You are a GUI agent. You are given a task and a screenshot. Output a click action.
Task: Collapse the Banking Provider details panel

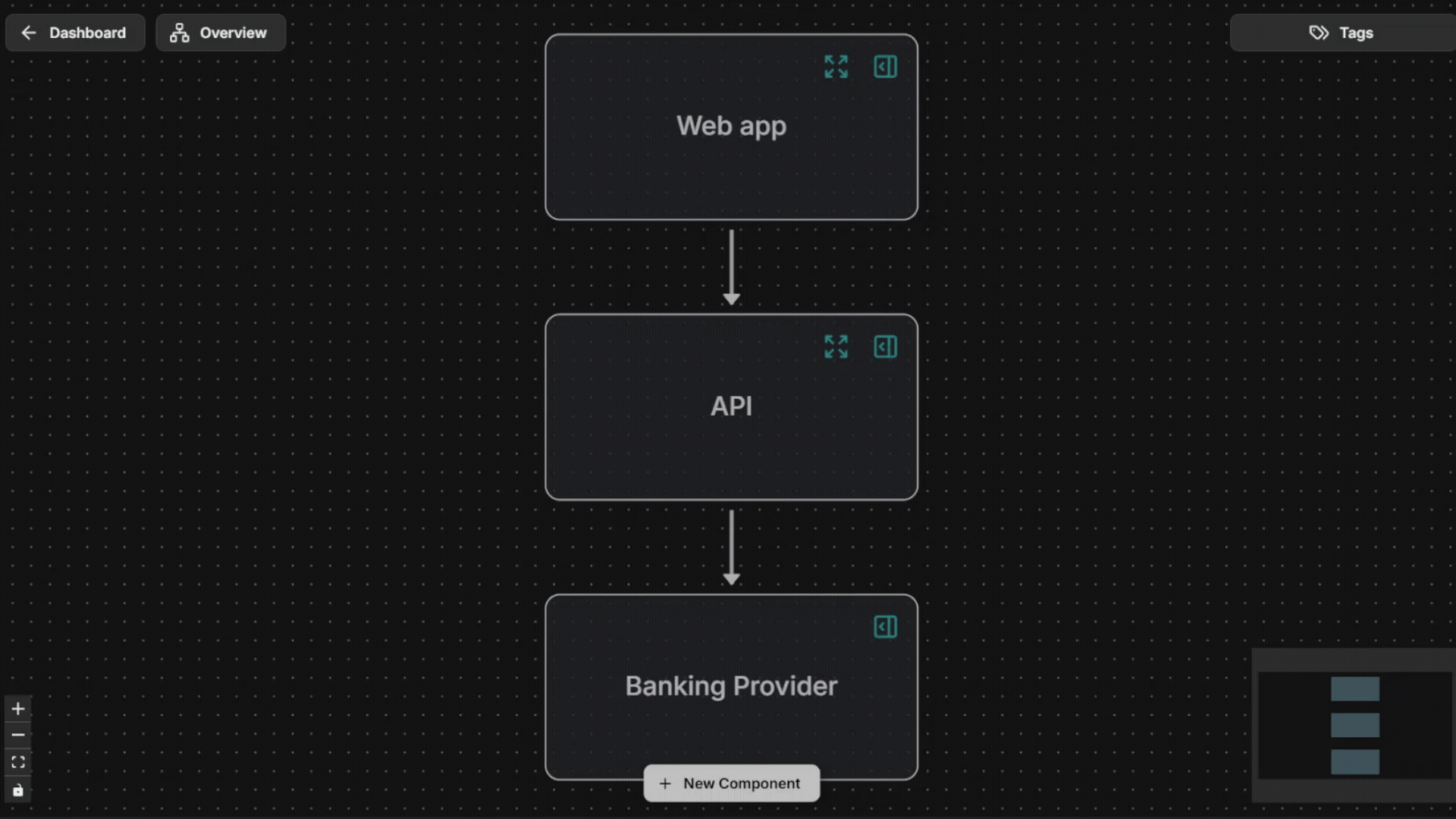(885, 626)
